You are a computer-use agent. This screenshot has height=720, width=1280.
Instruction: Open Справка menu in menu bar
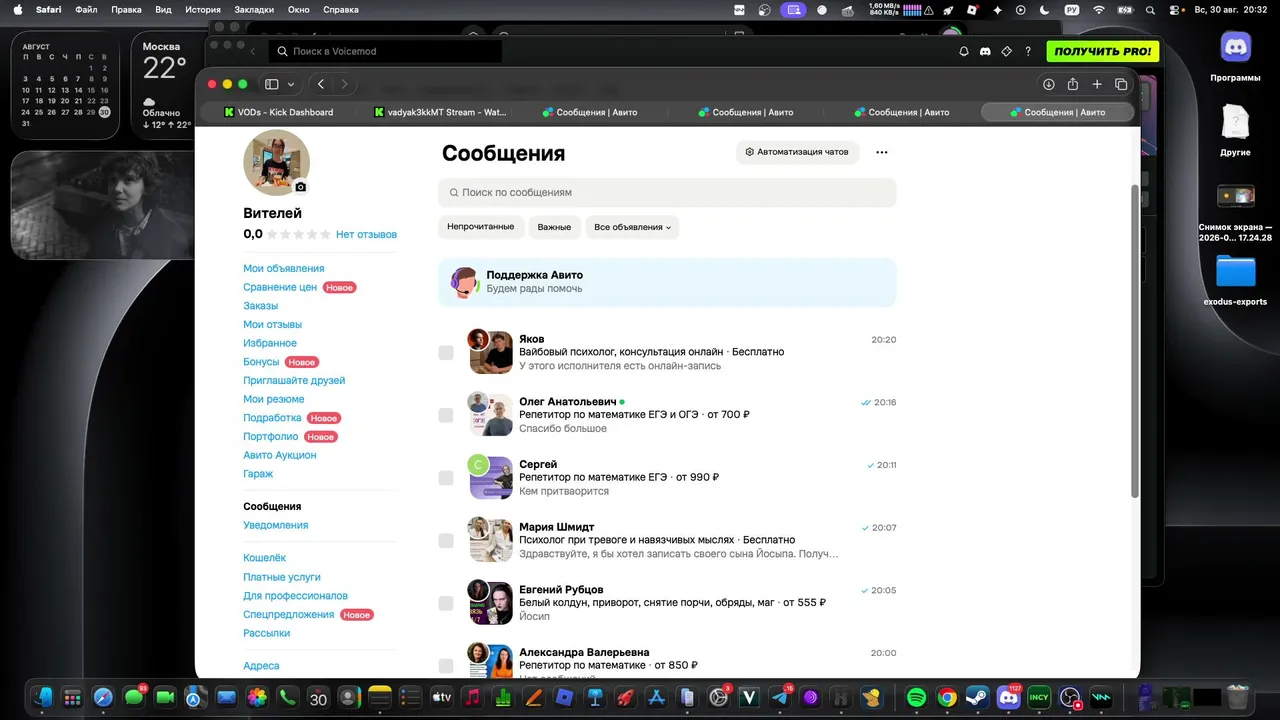(341, 9)
